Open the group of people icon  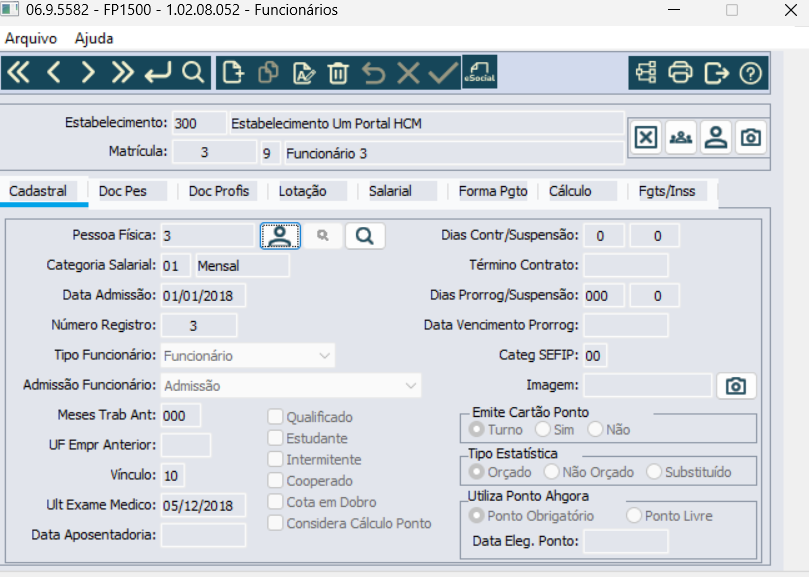click(681, 137)
